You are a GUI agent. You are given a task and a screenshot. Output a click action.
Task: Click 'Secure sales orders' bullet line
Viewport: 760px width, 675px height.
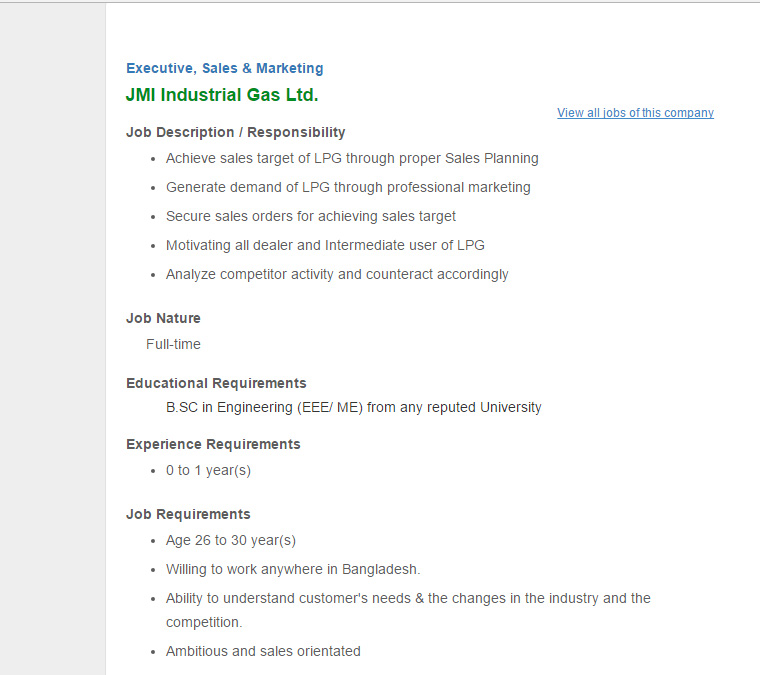311,216
